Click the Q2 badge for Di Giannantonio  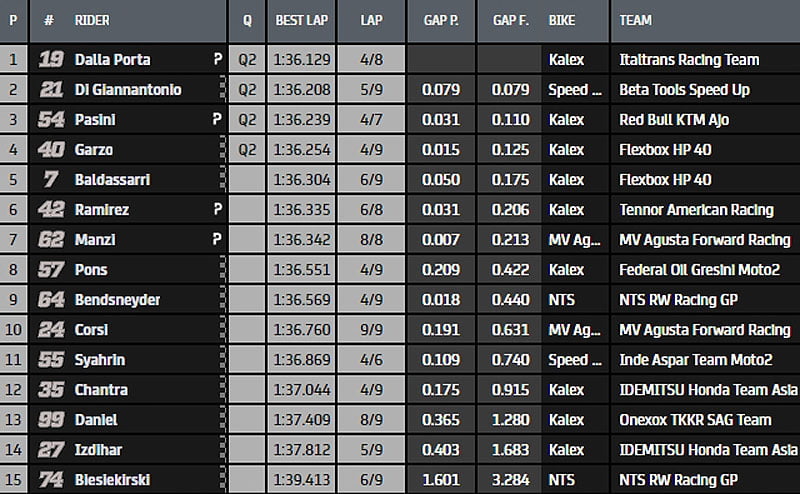pyautogui.click(x=248, y=90)
